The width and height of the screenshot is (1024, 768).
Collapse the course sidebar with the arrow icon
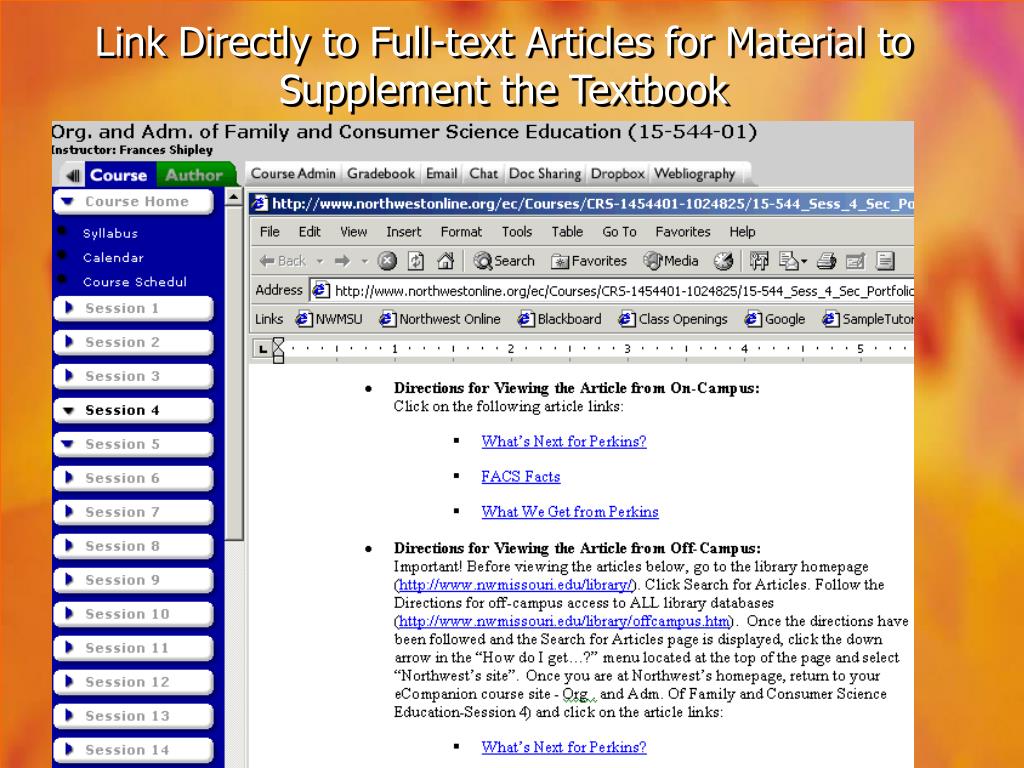click(73, 175)
